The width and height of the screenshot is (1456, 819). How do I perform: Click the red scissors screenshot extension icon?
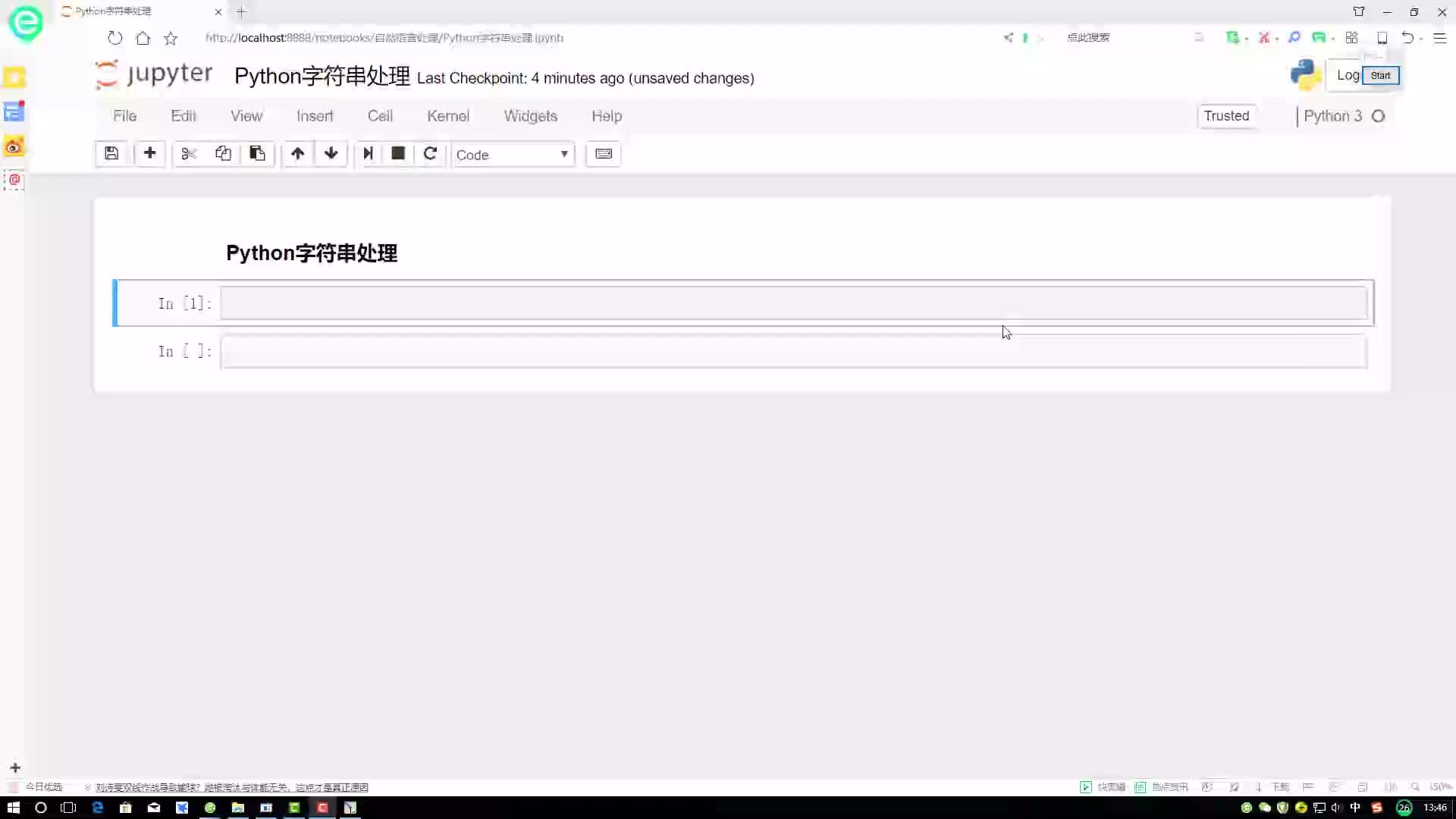click(1263, 38)
